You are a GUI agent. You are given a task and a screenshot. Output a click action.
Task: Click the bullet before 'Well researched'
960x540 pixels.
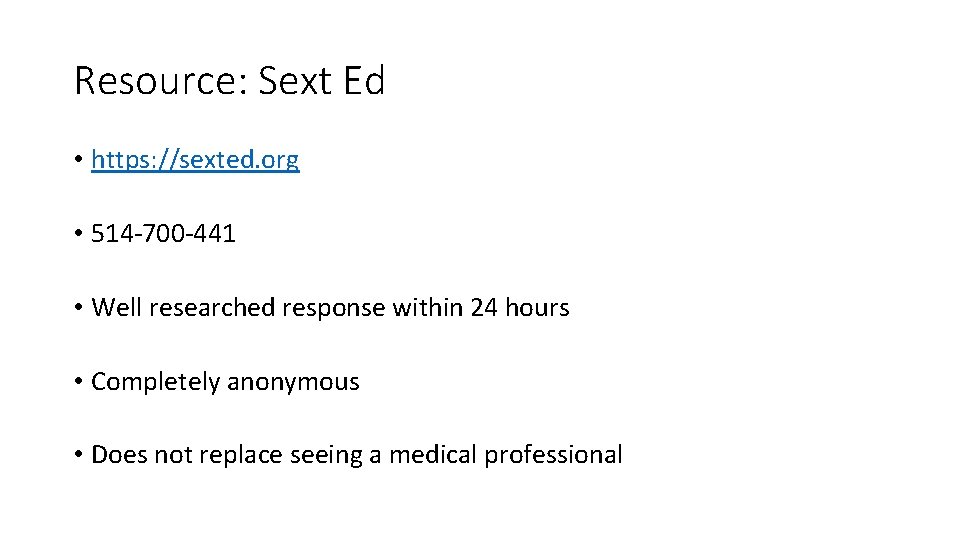coord(78,308)
